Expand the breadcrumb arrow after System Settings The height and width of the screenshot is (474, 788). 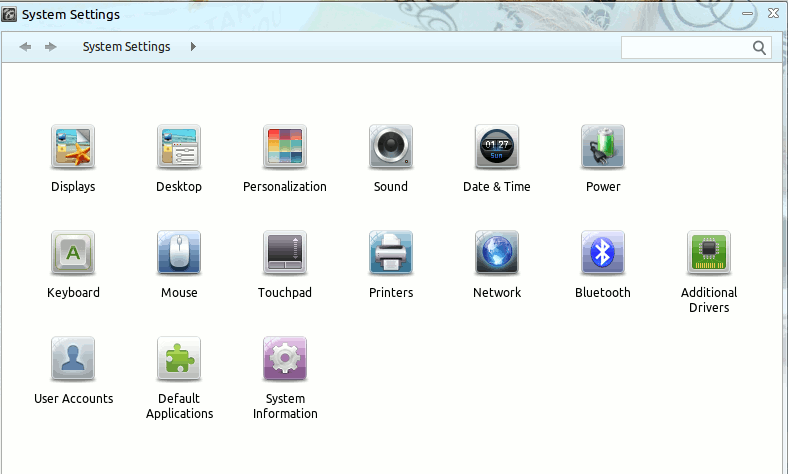click(x=193, y=47)
